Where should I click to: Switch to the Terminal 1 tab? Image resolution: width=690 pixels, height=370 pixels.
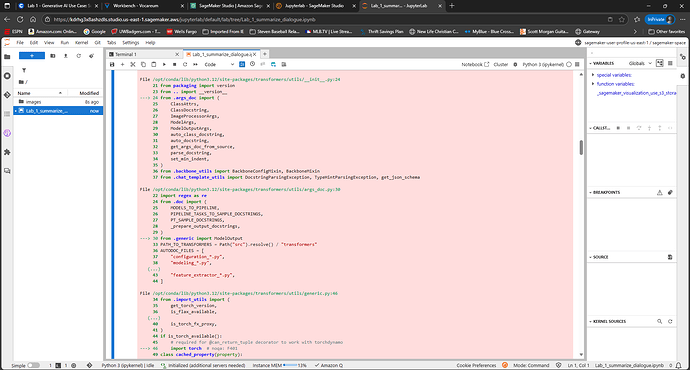pyautogui.click(x=143, y=54)
